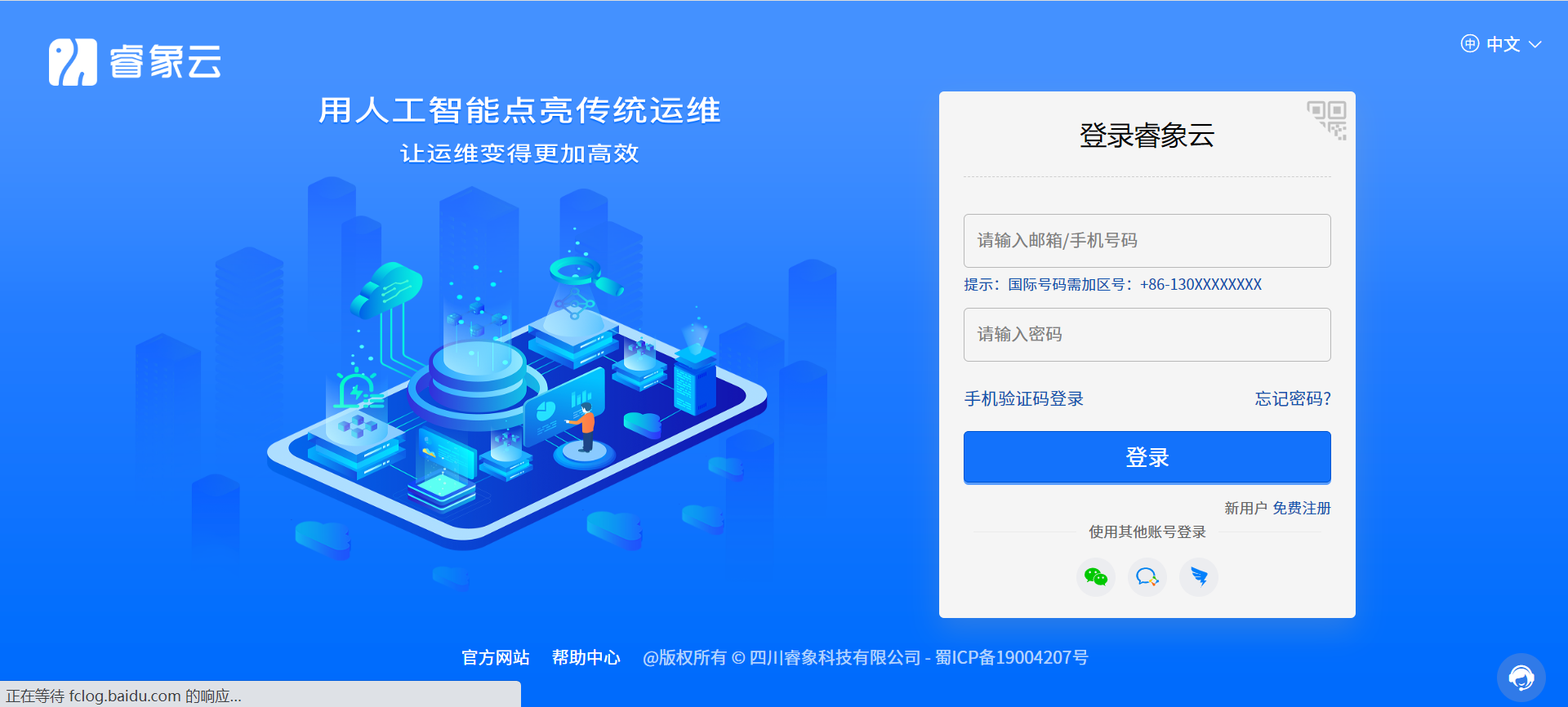Image resolution: width=1568 pixels, height=707 pixels.
Task: Sign in with the WeChat icon
Action: pyautogui.click(x=1096, y=577)
